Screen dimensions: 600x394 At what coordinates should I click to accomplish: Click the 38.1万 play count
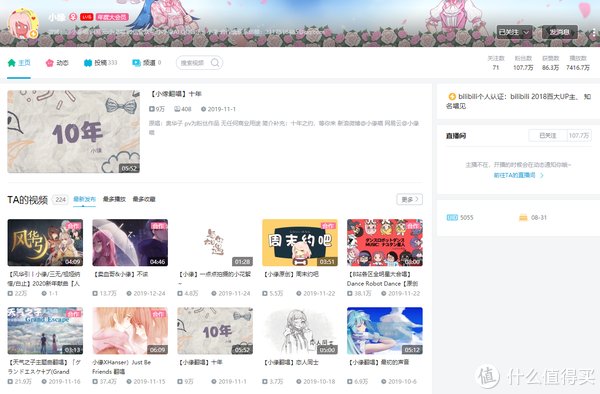pyautogui.click(x=363, y=293)
